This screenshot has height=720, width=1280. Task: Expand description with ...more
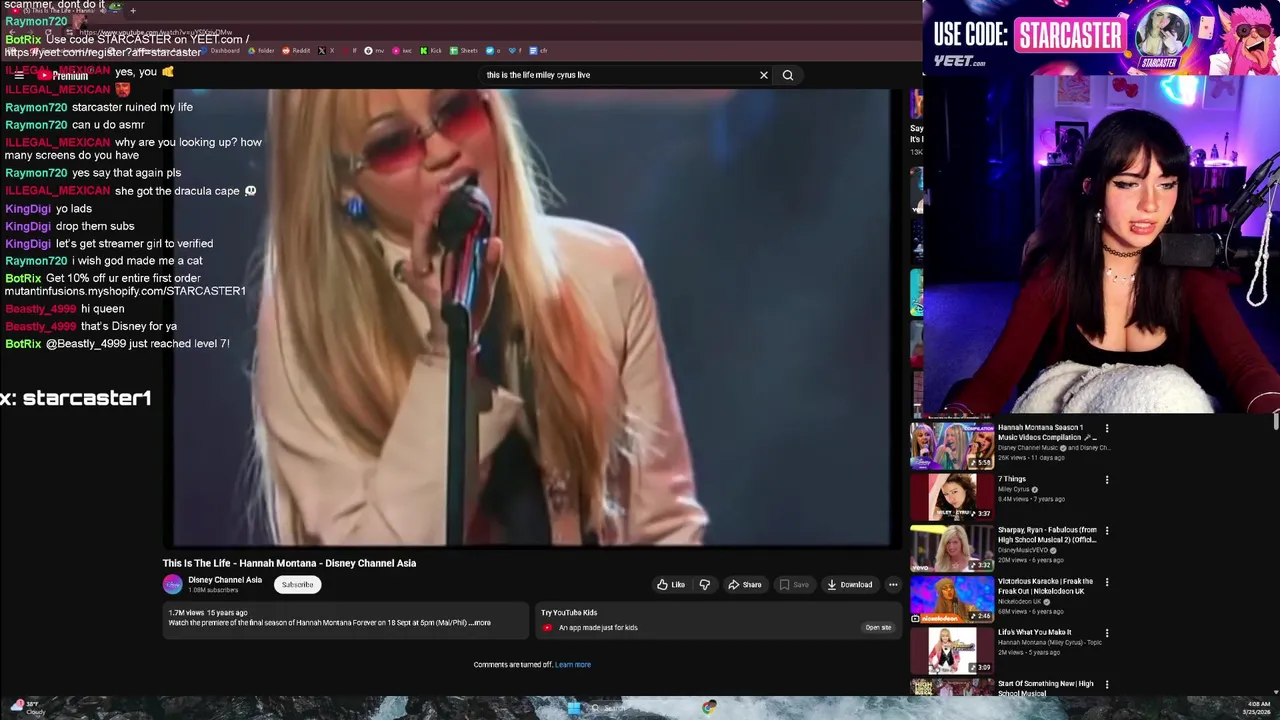[x=481, y=623]
